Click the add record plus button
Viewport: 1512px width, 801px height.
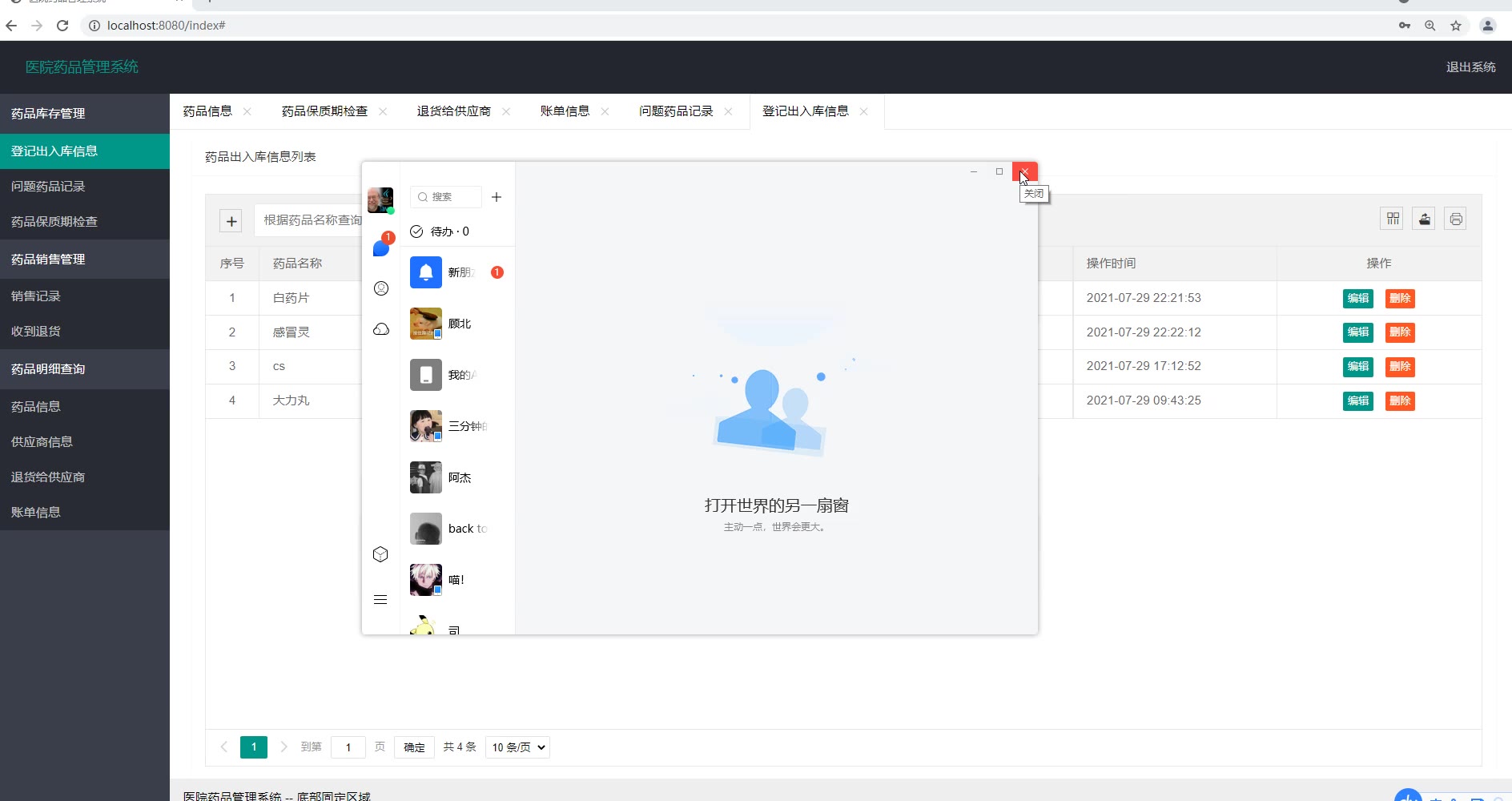(231, 221)
